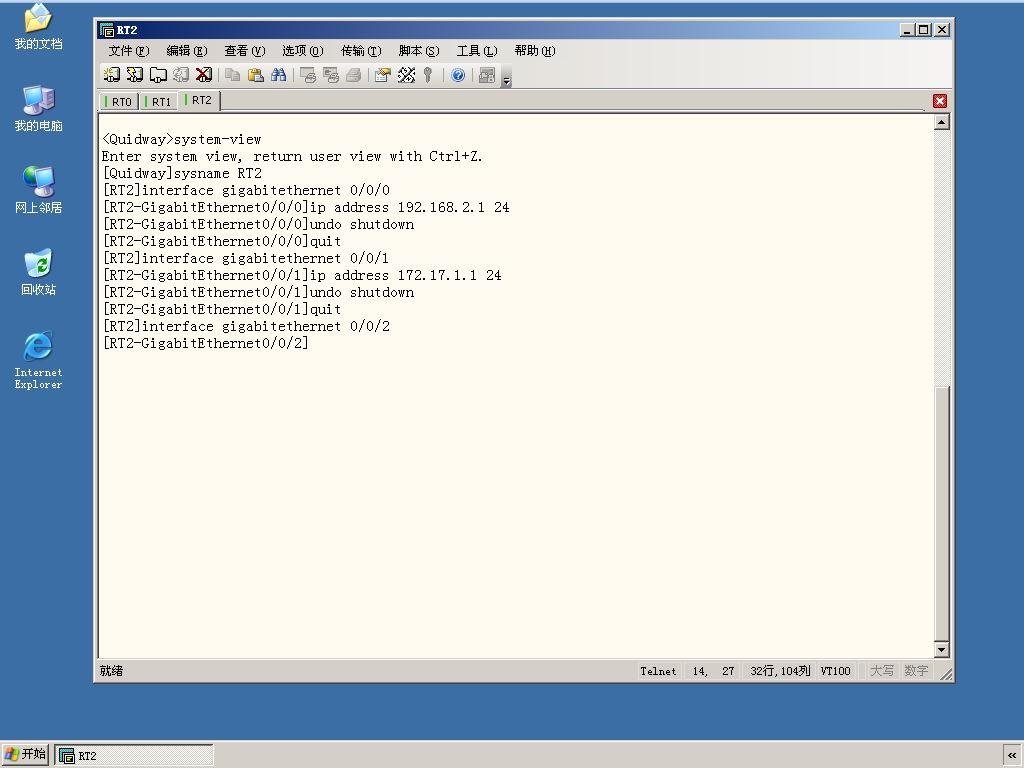This screenshot has height=768, width=1024.
Task: Click the 开始 Start button
Action: pos(25,754)
